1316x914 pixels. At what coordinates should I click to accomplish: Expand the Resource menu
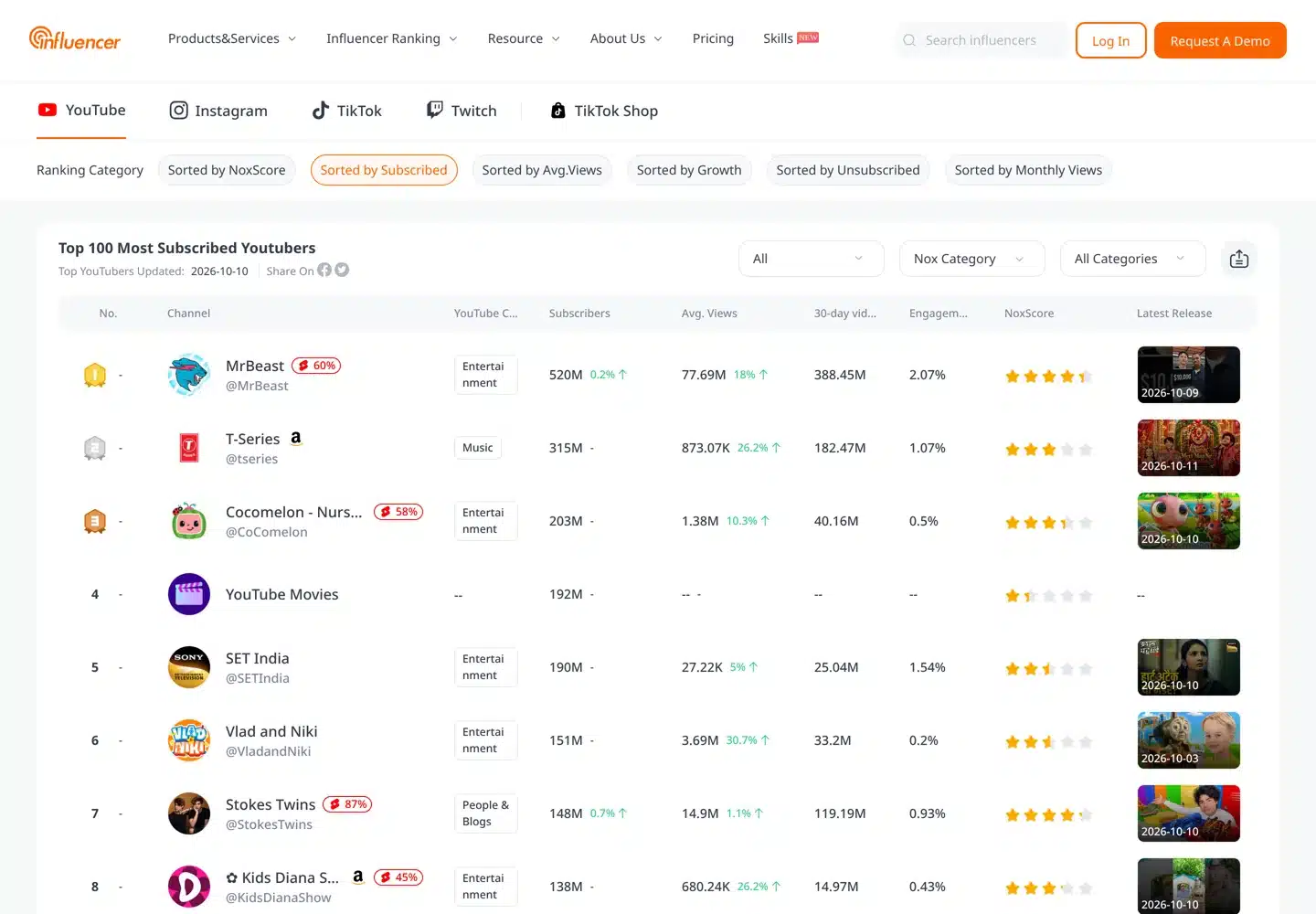(524, 38)
